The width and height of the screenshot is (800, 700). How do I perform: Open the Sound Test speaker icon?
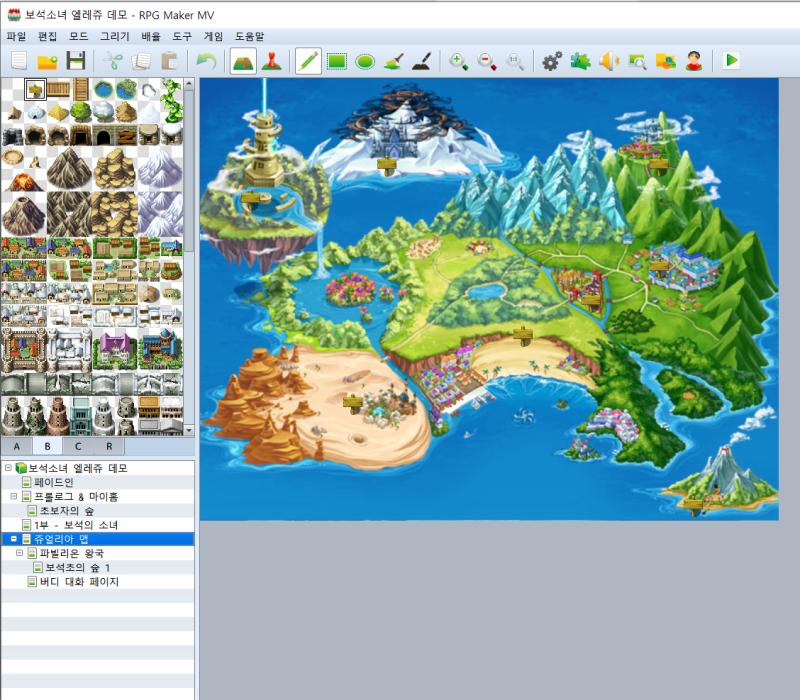tap(609, 61)
